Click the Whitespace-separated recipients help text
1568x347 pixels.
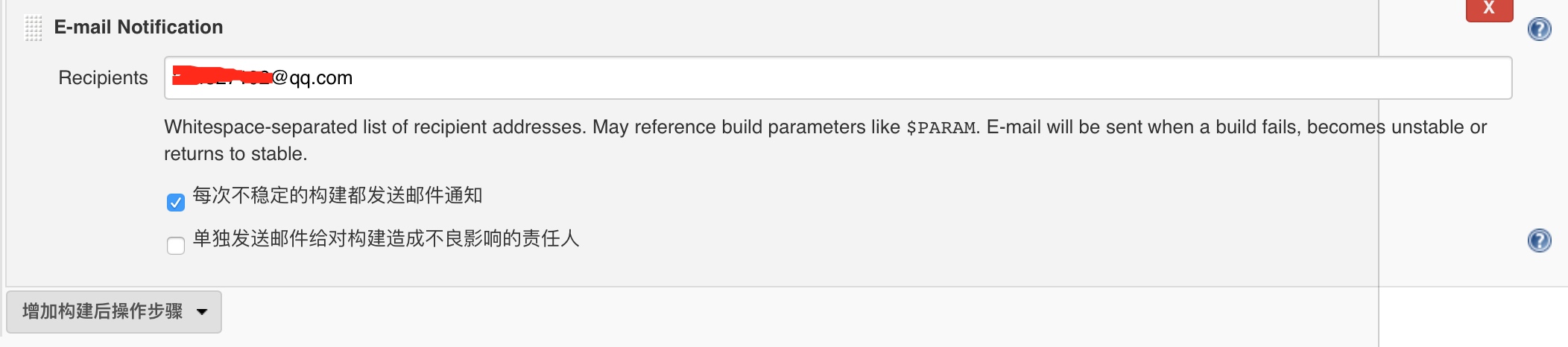click(x=373, y=127)
